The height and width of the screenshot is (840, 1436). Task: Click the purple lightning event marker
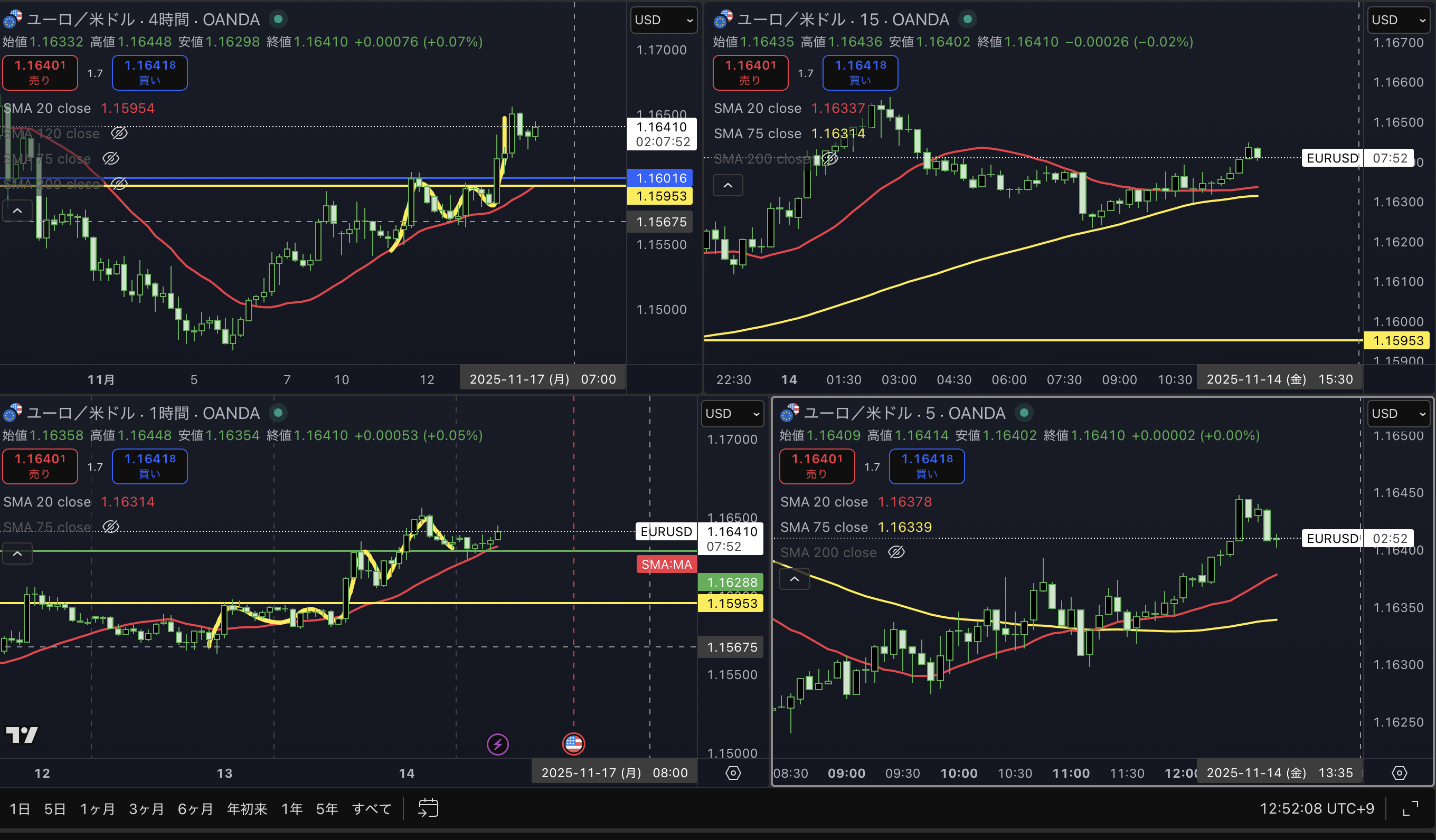tap(497, 744)
